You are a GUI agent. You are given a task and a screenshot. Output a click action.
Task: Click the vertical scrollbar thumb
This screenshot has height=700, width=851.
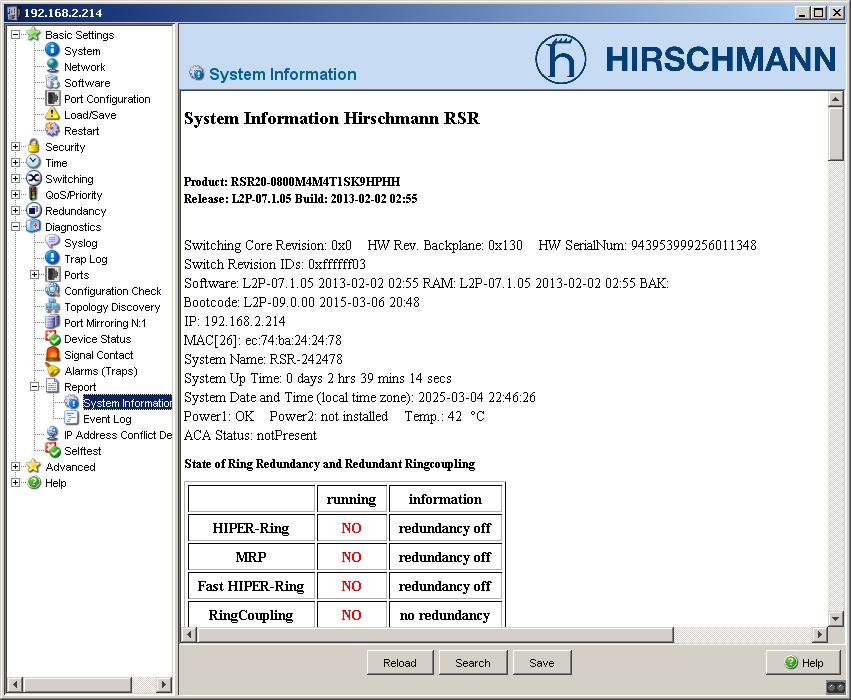(x=835, y=133)
